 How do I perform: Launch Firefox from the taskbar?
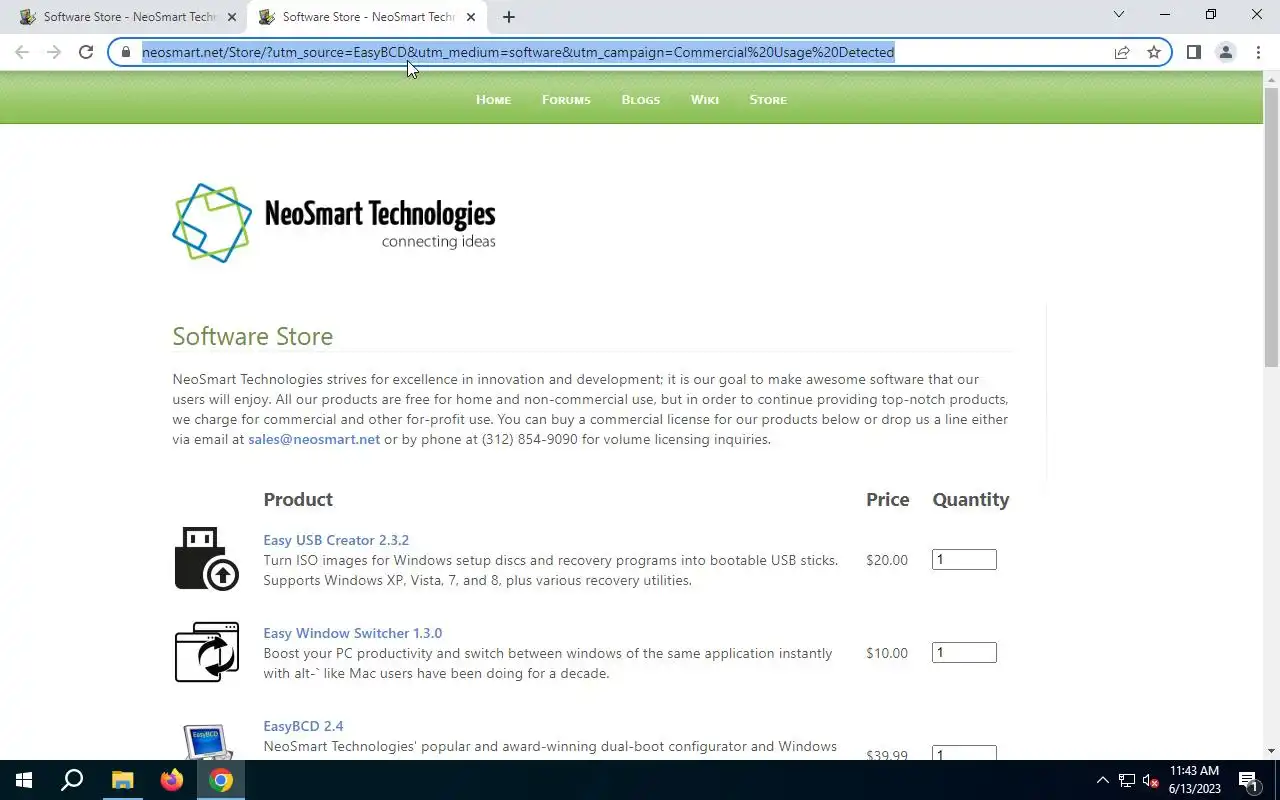[172, 780]
